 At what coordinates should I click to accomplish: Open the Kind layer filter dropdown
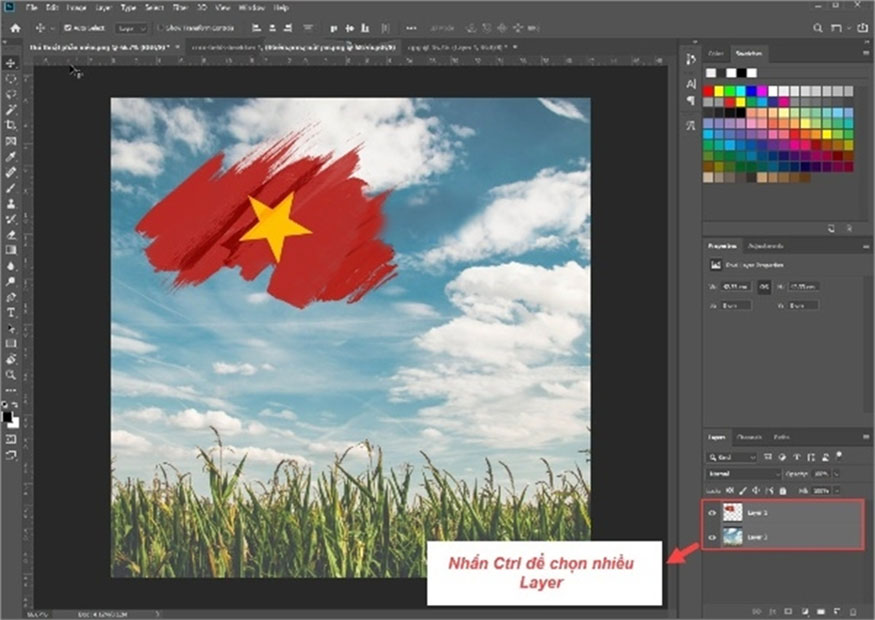(x=730, y=456)
